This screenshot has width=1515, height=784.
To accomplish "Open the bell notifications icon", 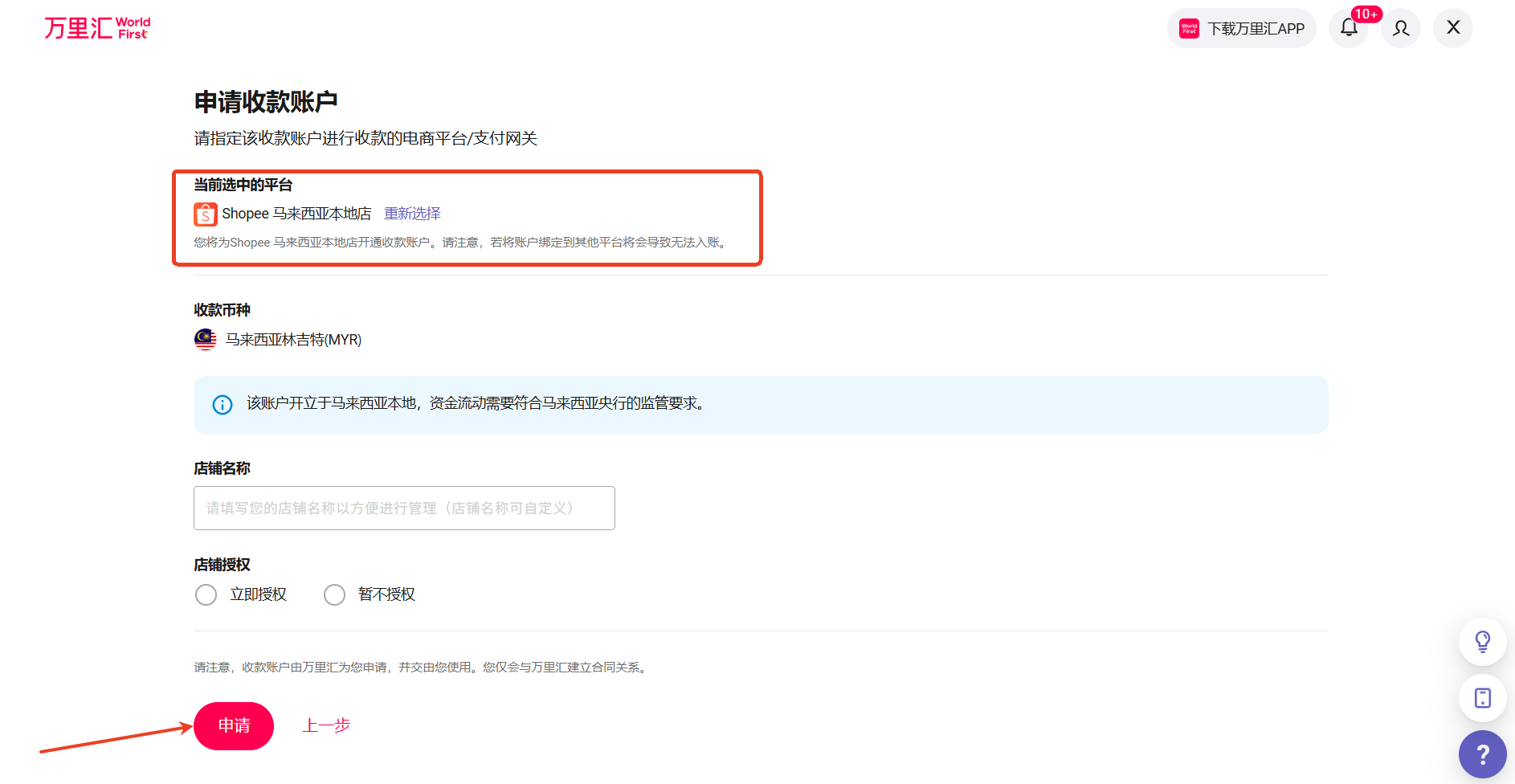I will pyautogui.click(x=1349, y=28).
